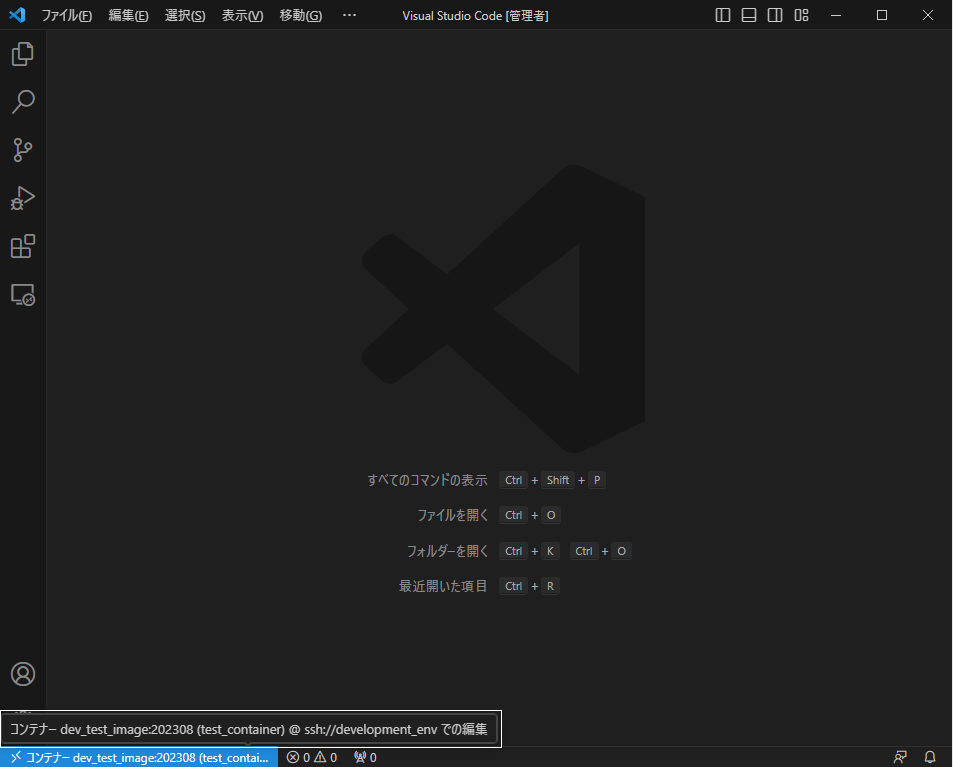Screen dimensions: 953x767
Task: Click the フォルダーを開く link
Action: coord(442,550)
